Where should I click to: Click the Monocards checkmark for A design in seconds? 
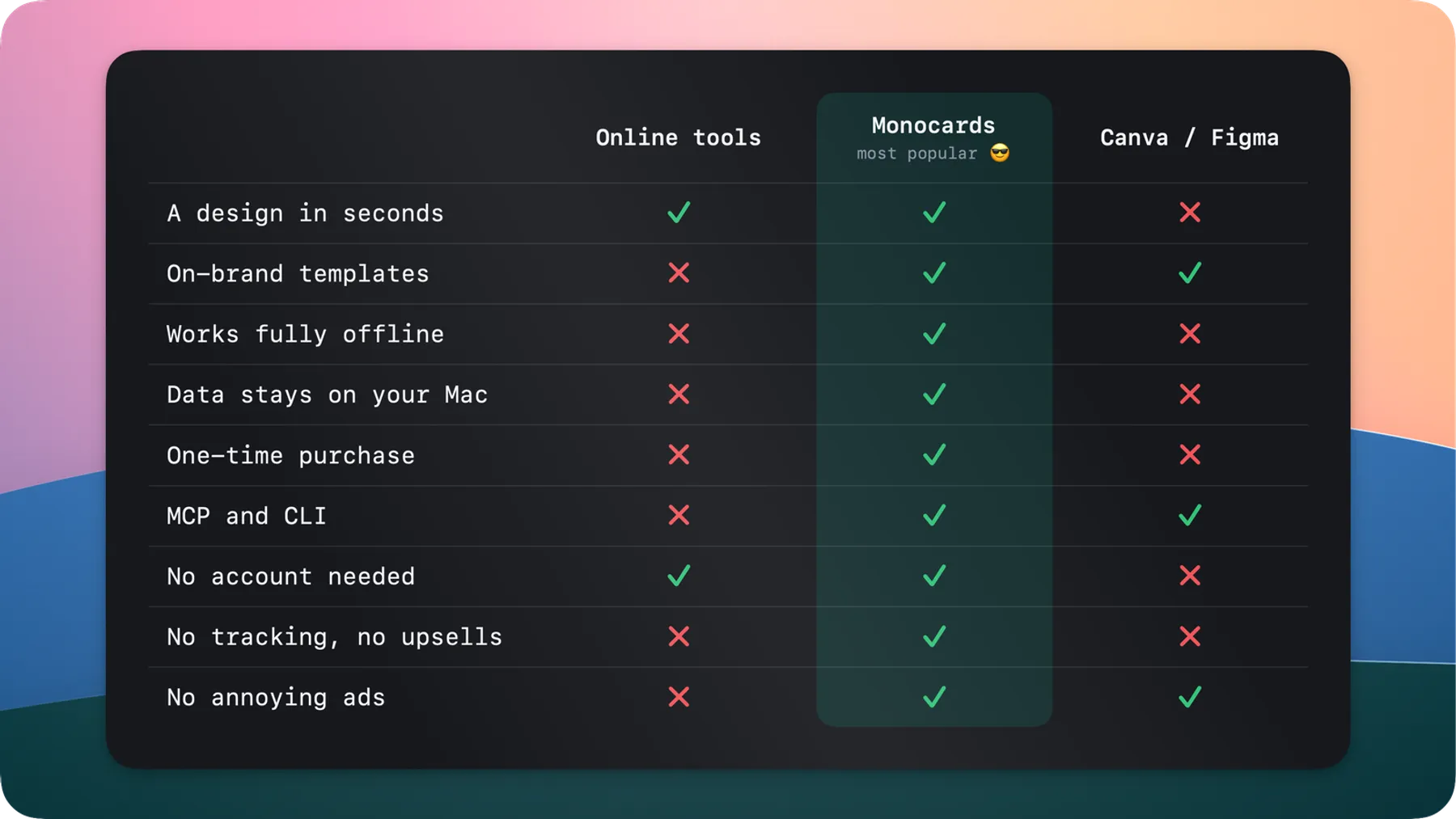934,213
